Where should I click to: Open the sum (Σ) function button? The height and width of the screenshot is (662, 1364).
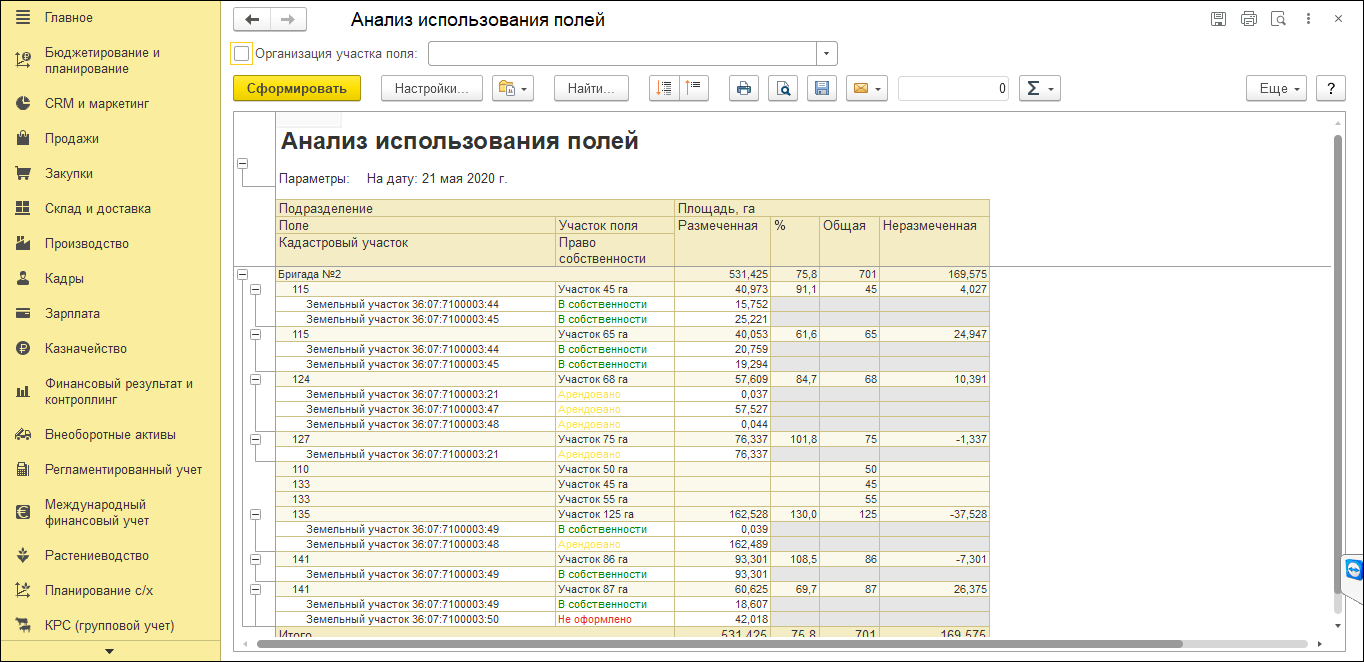point(1039,89)
